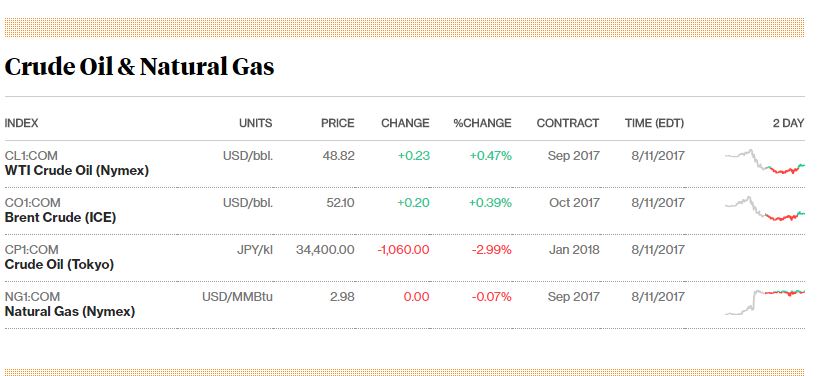
Task: Click the Crude Oil & Natural Gas heading
Action: pos(139,67)
